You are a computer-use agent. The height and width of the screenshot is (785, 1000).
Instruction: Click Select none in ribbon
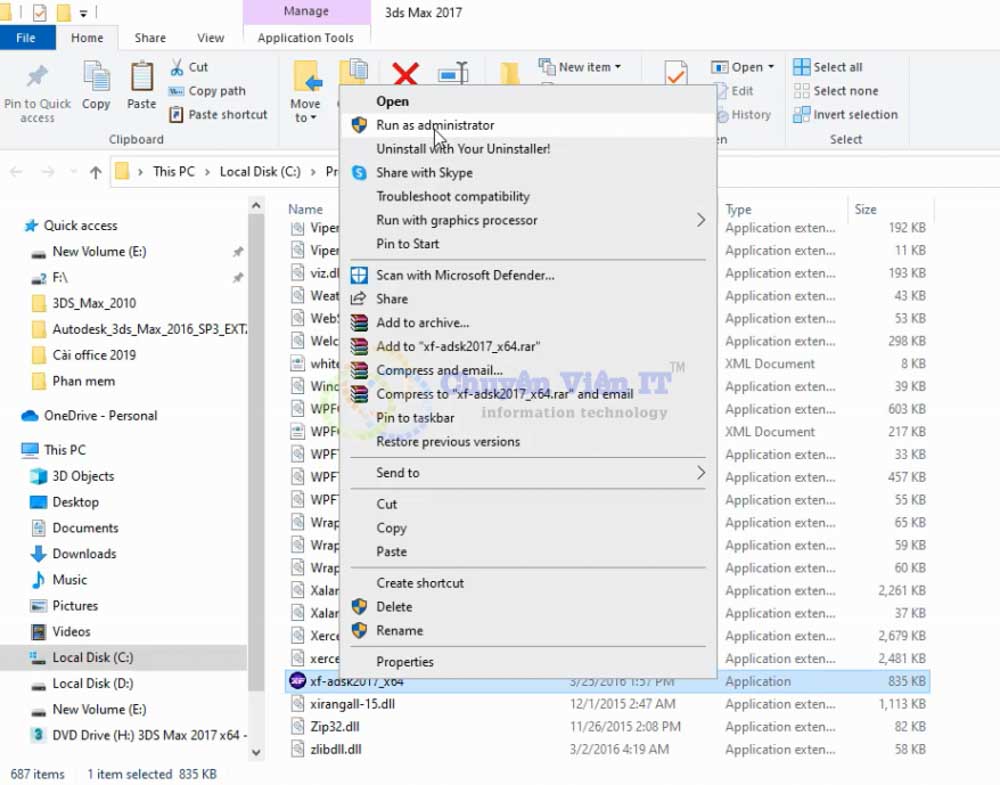click(836, 91)
